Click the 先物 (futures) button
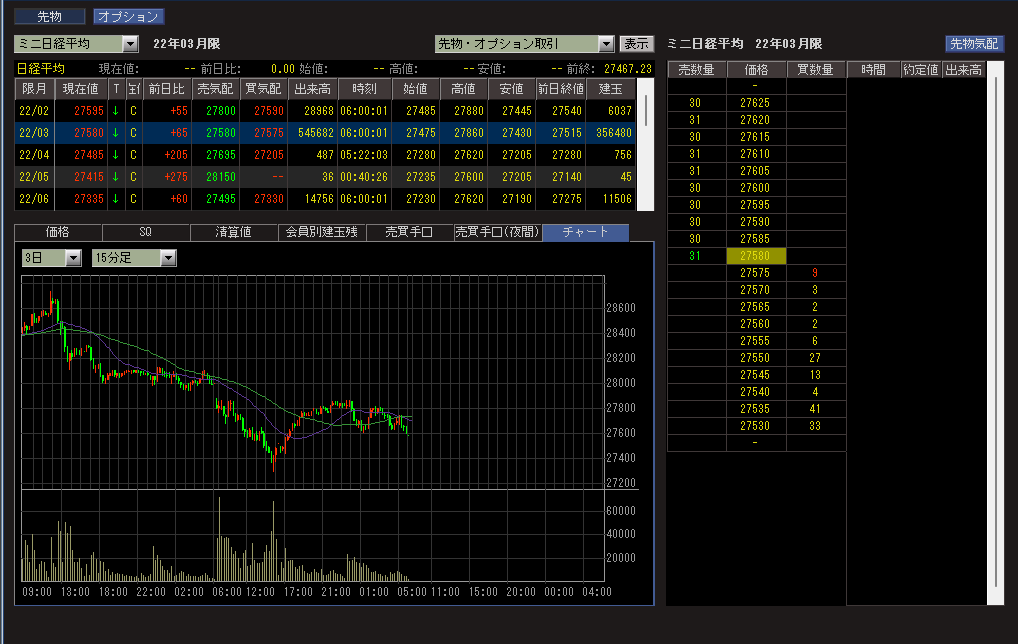This screenshot has width=1018, height=644. point(49,17)
